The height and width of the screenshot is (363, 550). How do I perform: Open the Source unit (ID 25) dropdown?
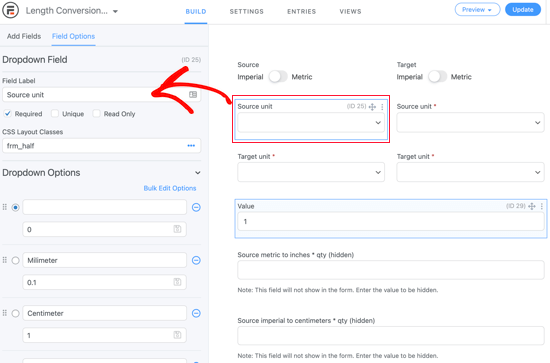coord(311,122)
